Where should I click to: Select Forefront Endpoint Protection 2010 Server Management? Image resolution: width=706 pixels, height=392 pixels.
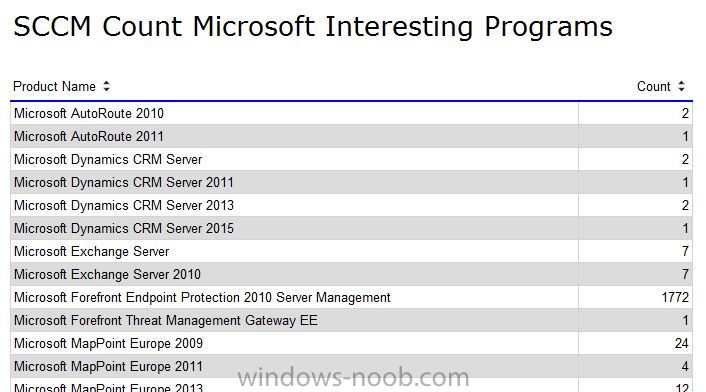[351, 297]
